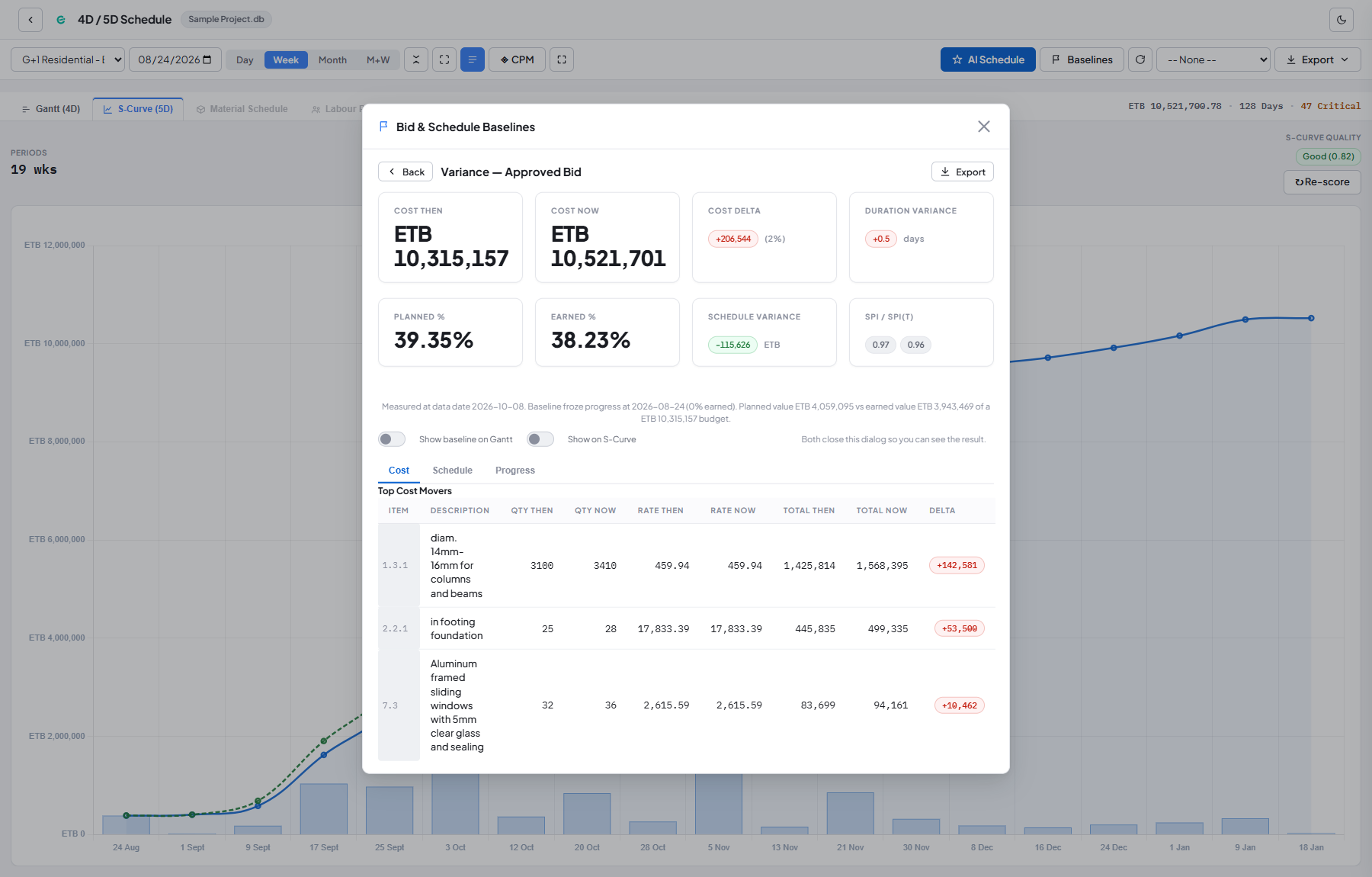1372x877 pixels.
Task: Click the collapse rows toolbar icon
Action: [416, 59]
